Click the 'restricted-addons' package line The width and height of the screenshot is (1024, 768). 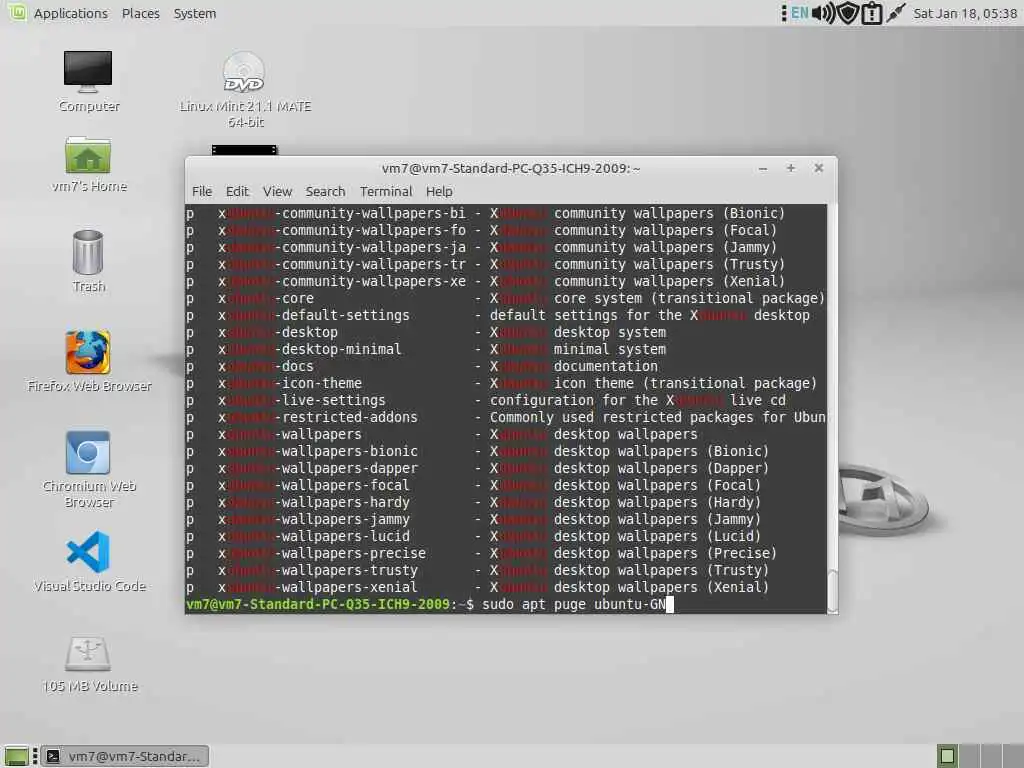[506, 417]
